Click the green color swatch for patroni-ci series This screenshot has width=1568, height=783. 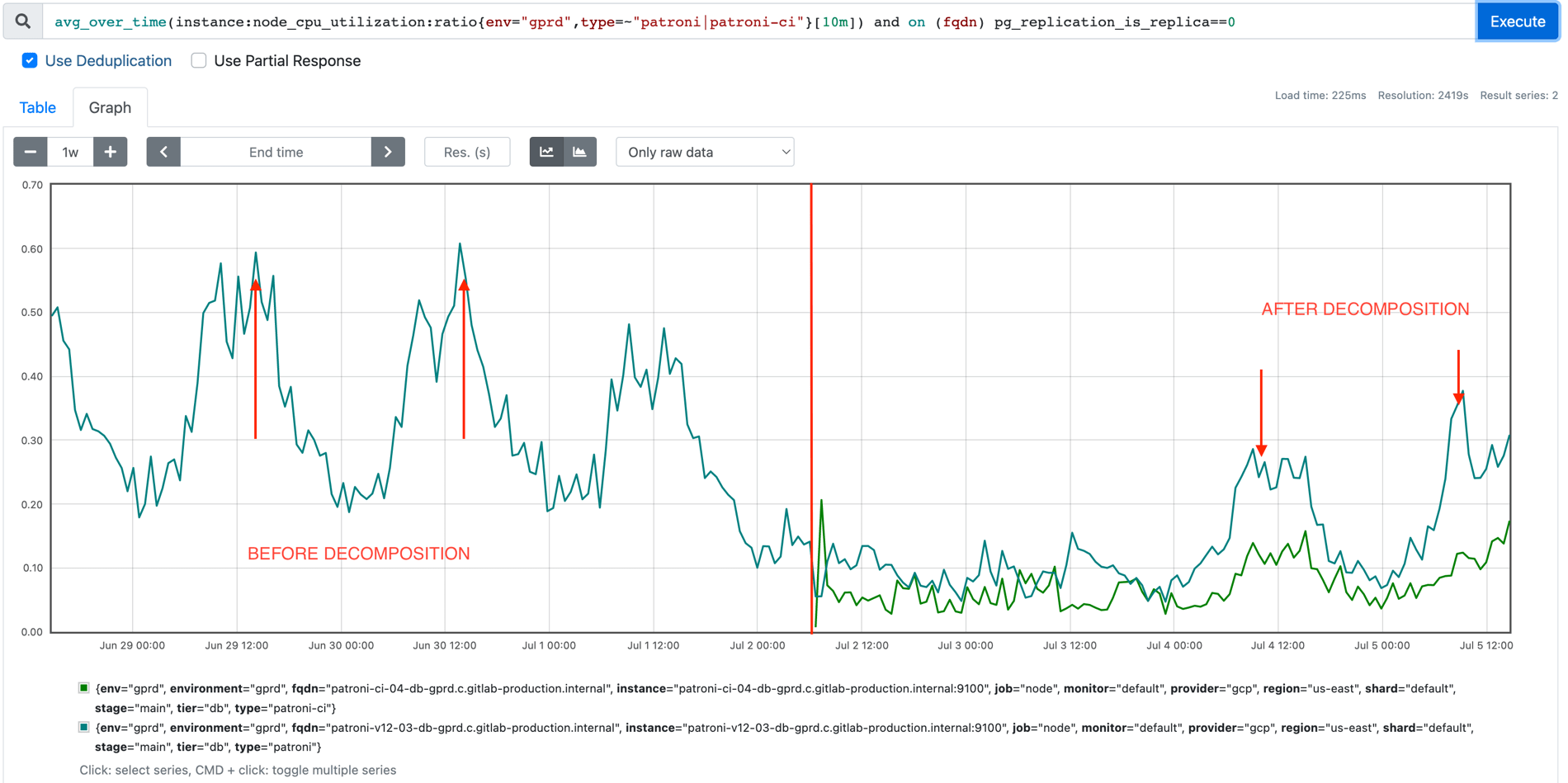(83, 687)
